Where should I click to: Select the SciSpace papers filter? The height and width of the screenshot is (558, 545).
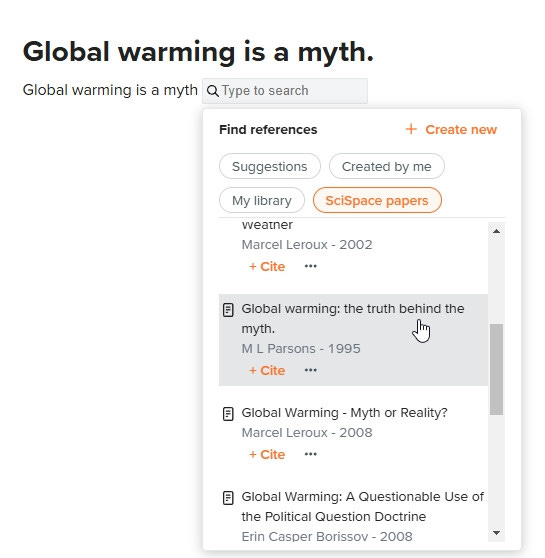click(x=377, y=200)
